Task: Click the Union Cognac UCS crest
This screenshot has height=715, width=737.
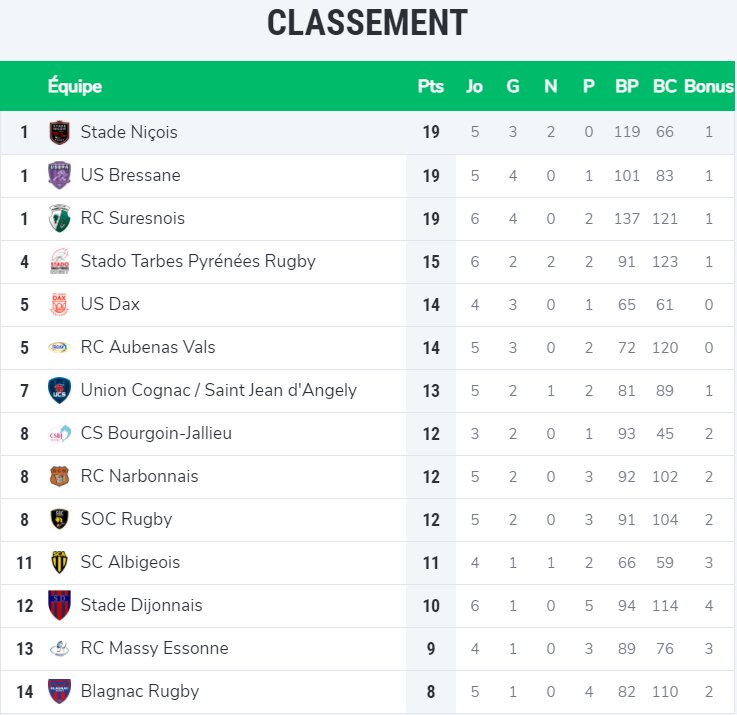Action: [59, 390]
